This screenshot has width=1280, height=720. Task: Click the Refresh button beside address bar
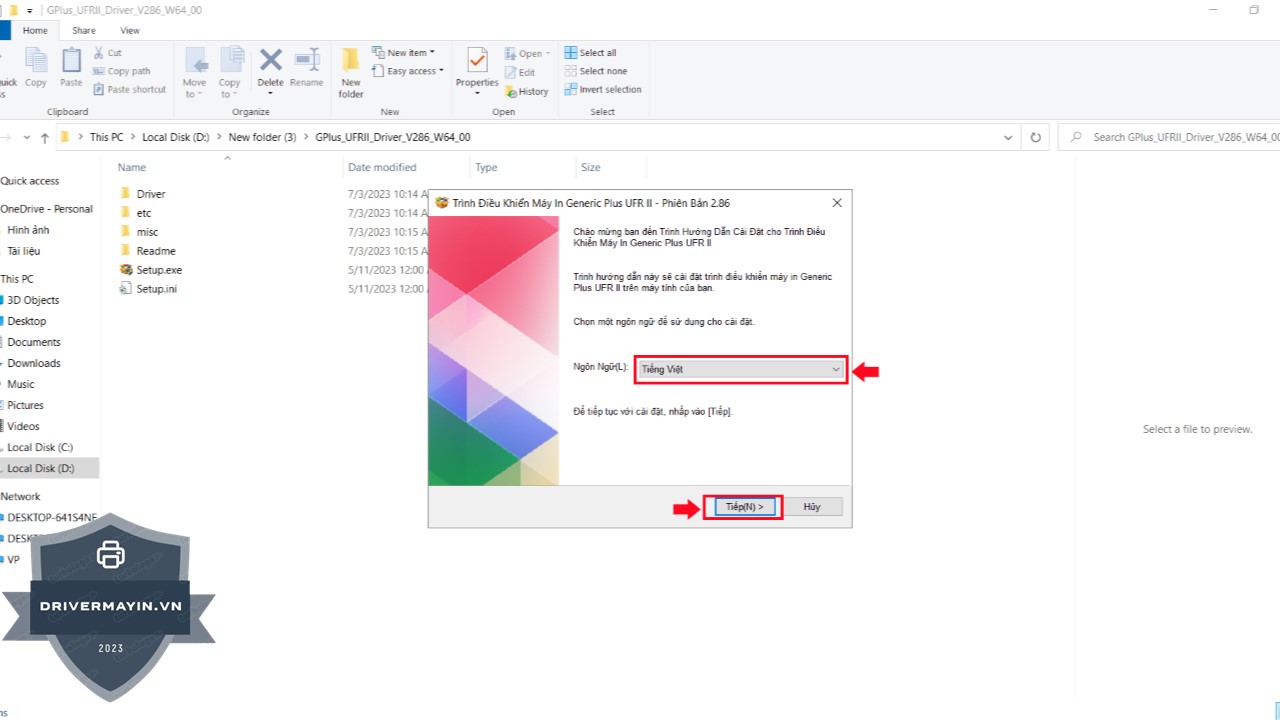(x=1036, y=137)
